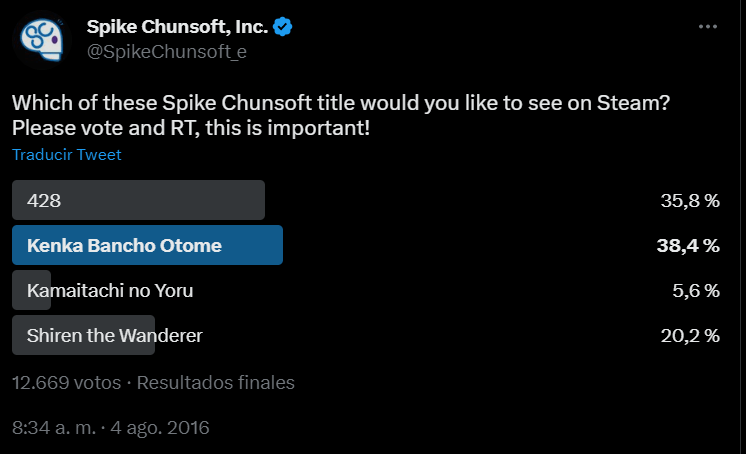Click the 12.669 votos count
Screen dimensions: 746x454
coord(66,382)
